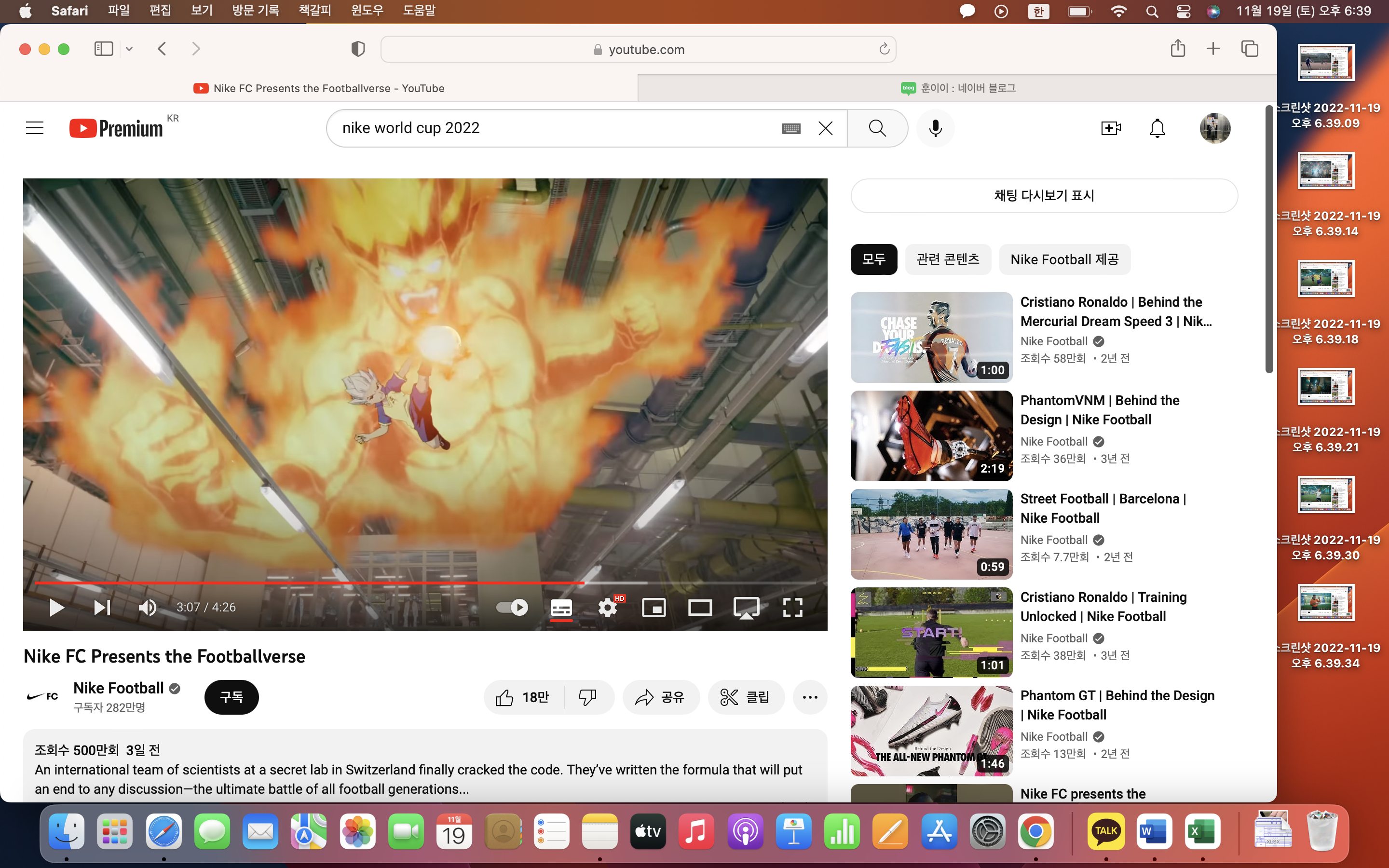Open 'Street Football | Barcelona' video thumbnail

point(931,534)
